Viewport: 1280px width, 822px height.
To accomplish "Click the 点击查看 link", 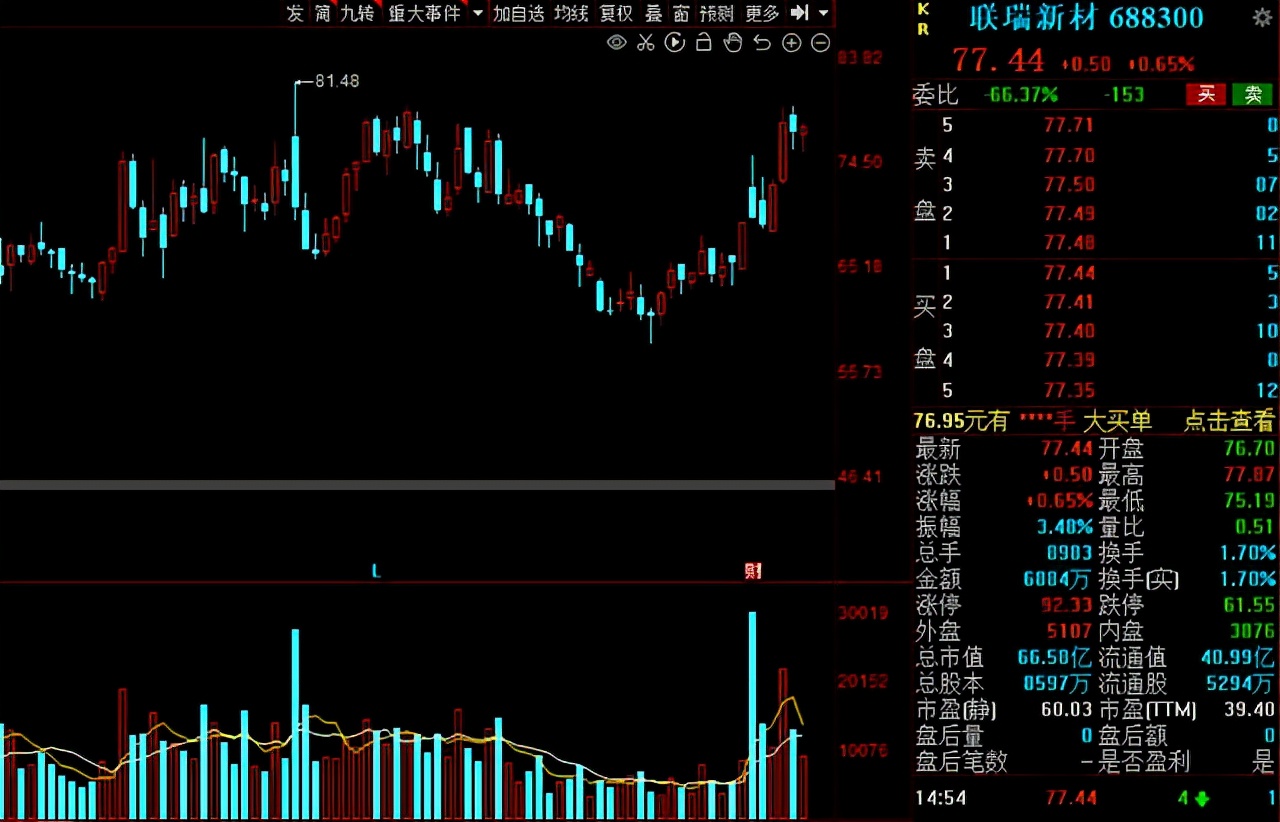I will pos(1229,421).
